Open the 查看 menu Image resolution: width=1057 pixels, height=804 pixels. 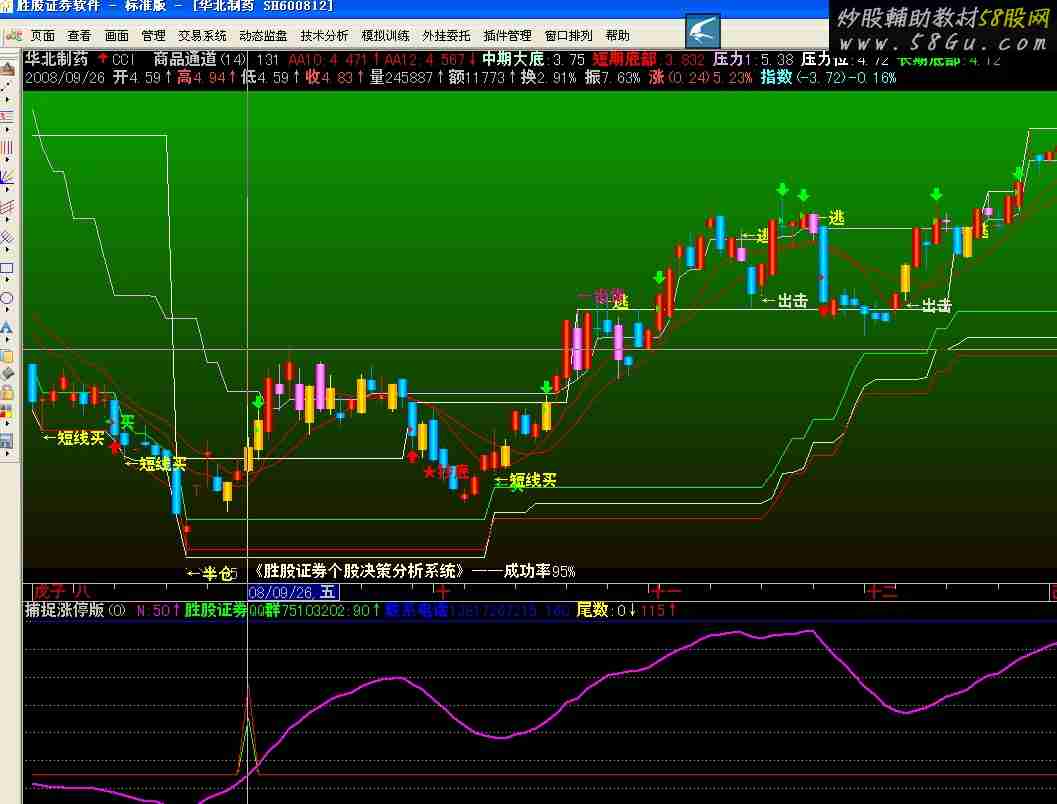(x=79, y=36)
